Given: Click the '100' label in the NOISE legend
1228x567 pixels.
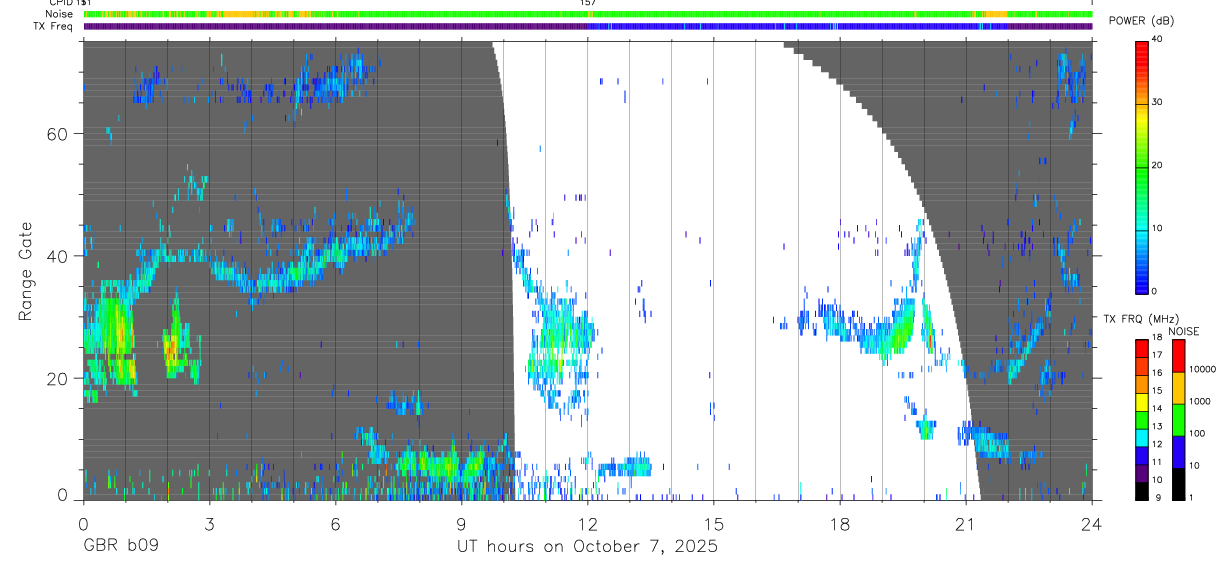Looking at the screenshot, I should point(1197,435).
